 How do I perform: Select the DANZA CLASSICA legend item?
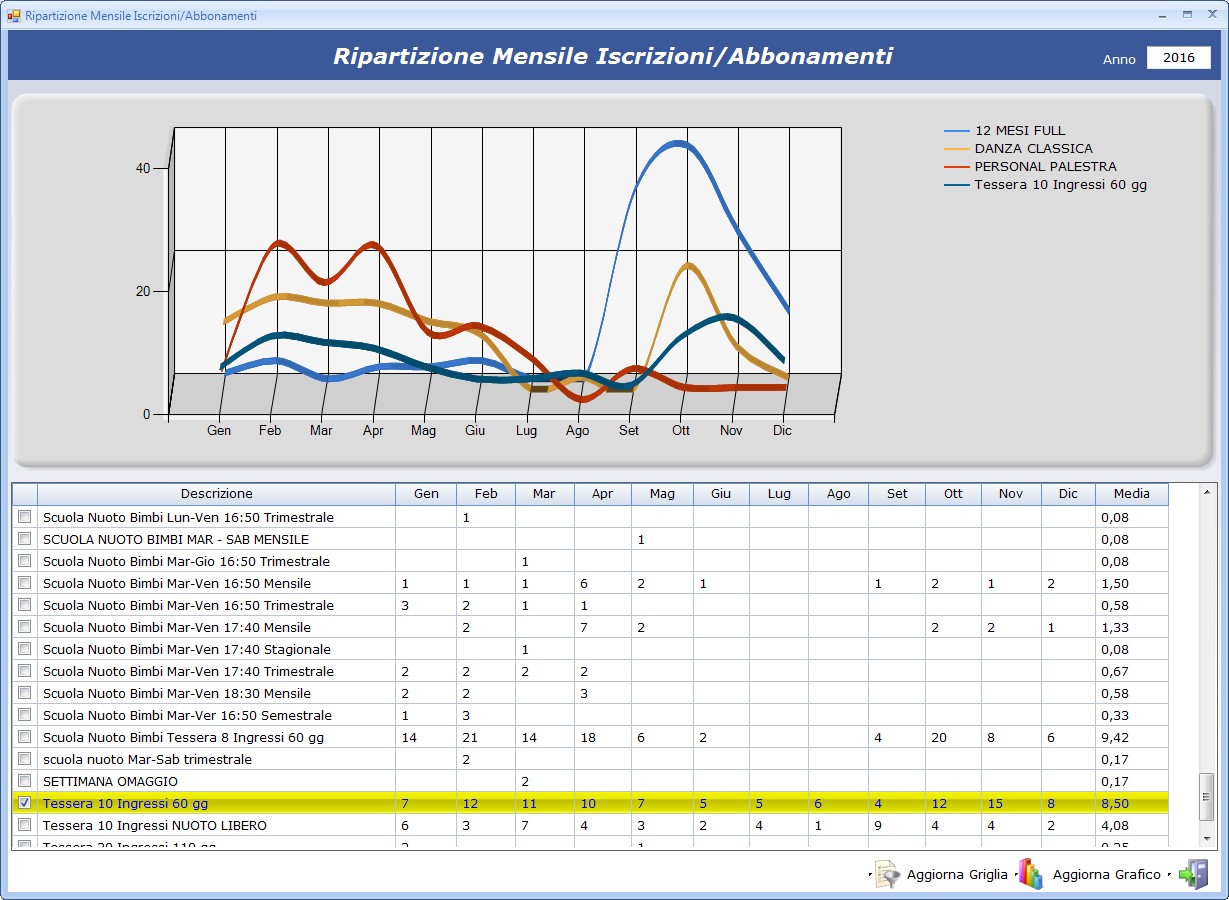pos(1033,149)
